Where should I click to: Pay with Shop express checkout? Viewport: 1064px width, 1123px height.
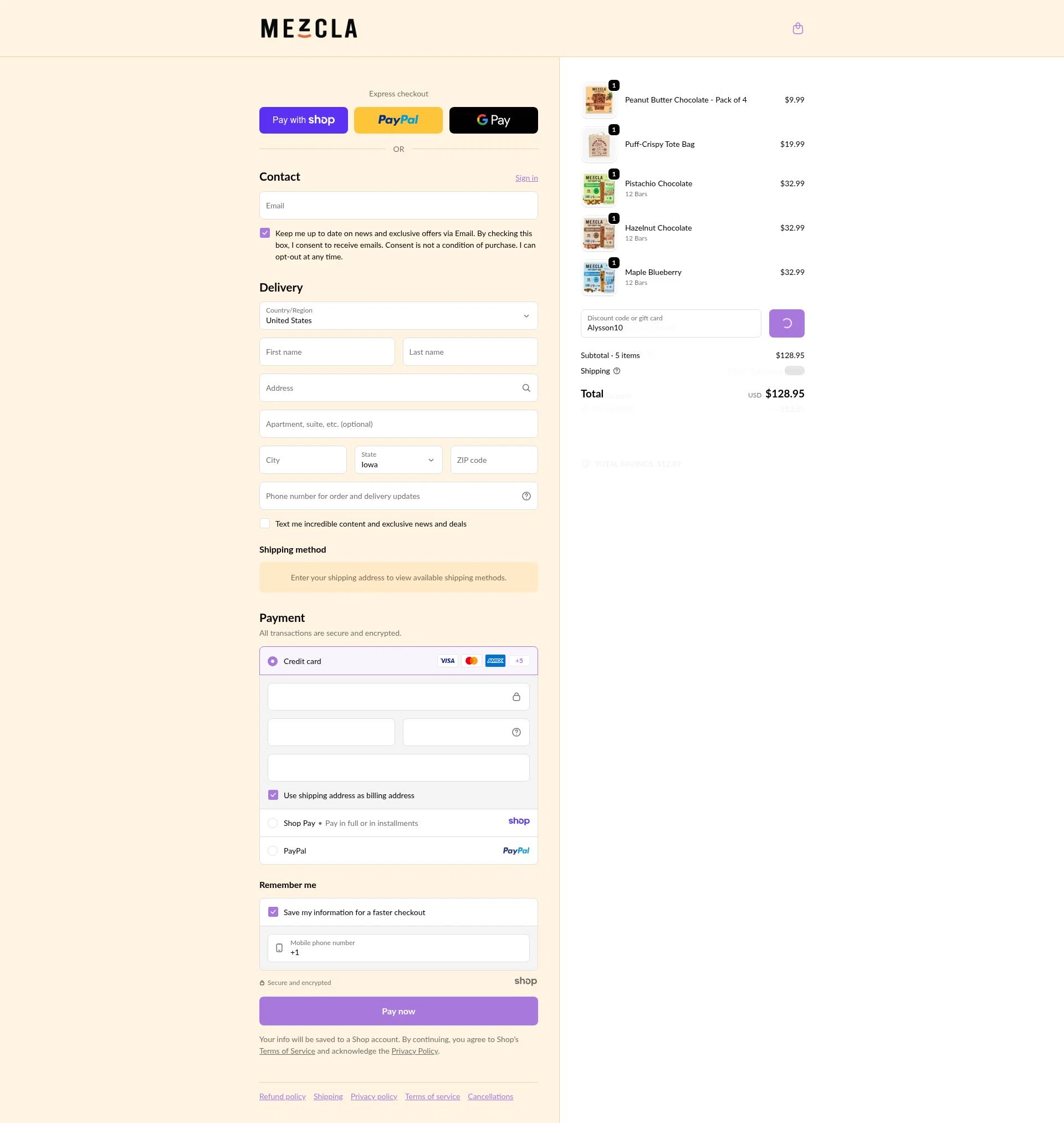[x=303, y=120]
